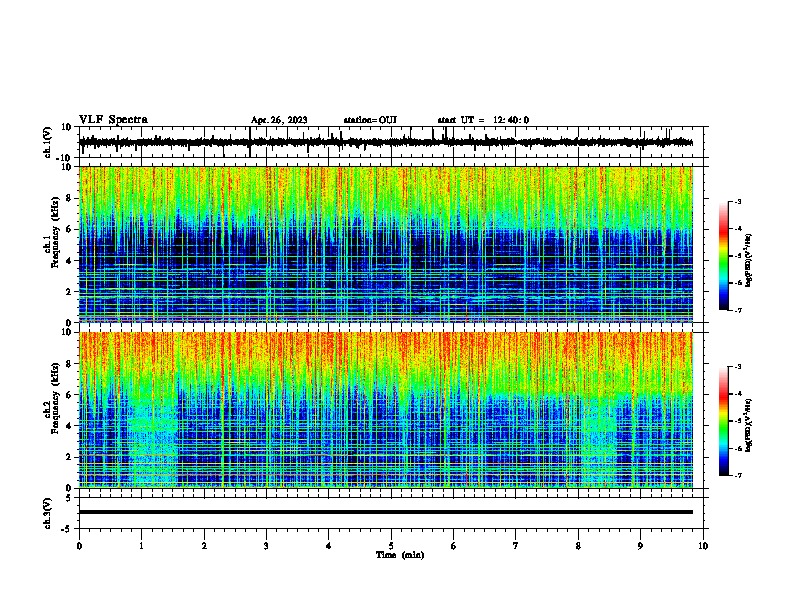Click time axis tick label "0"
792x612 pixels.
(x=79, y=545)
